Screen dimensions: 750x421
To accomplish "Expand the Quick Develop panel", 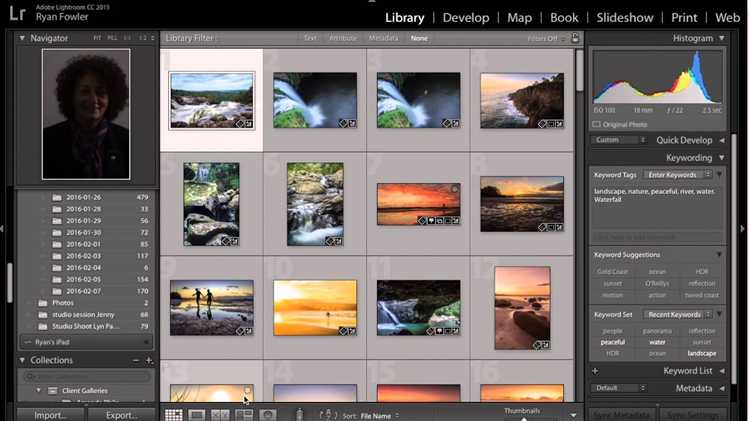I will 722,140.
